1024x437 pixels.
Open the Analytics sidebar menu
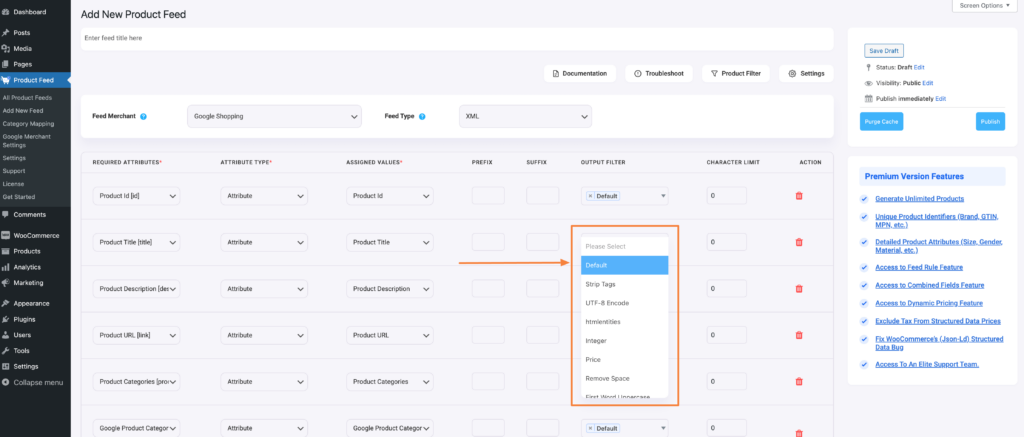[x=27, y=267]
